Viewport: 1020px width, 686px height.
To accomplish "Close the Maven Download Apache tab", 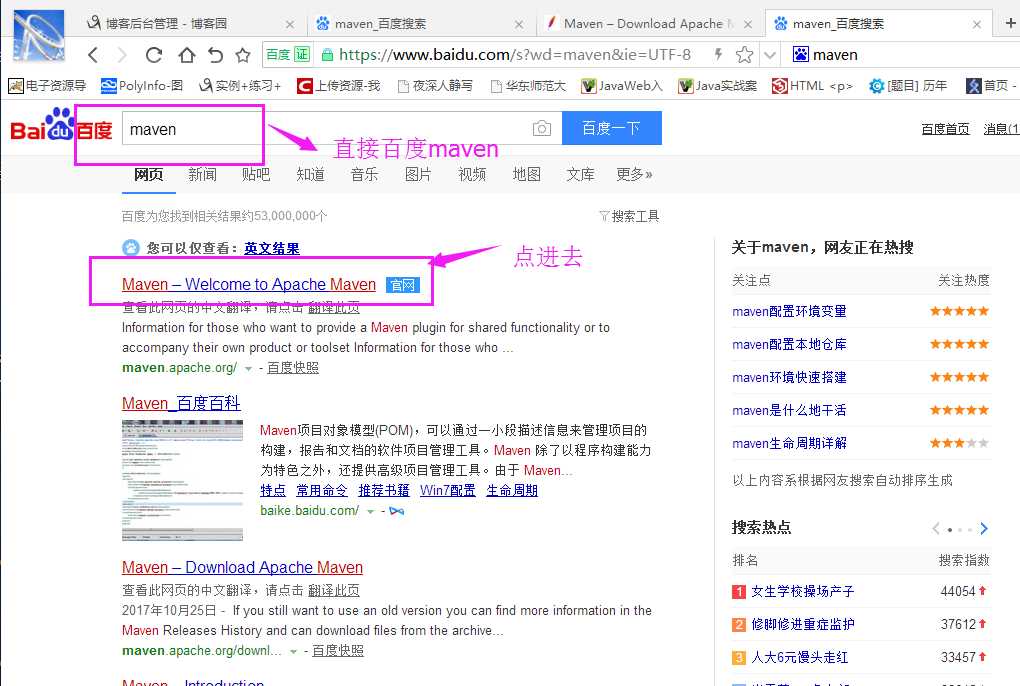I will point(748,25).
